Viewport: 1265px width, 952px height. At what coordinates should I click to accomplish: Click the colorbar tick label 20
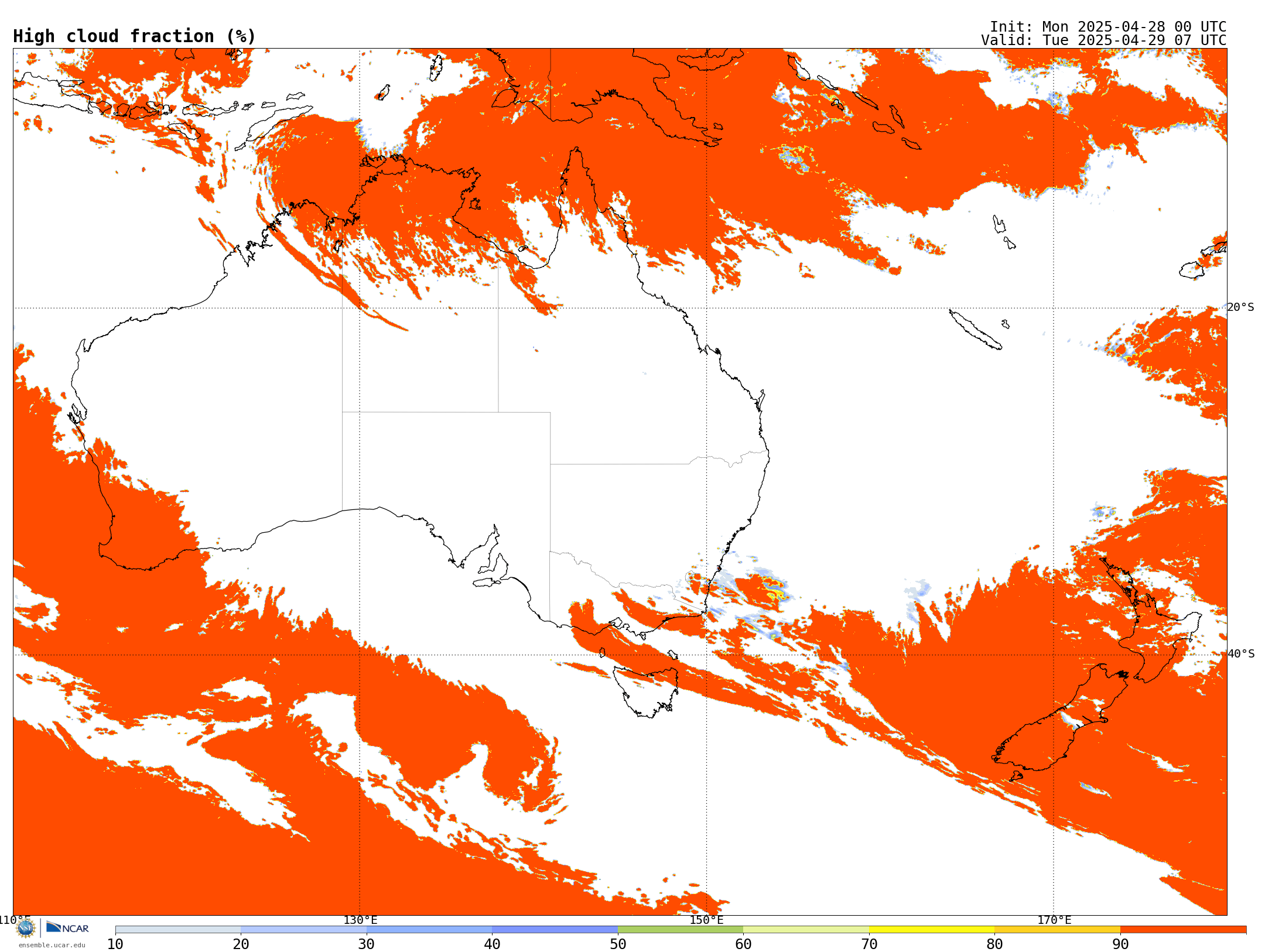[x=241, y=944]
